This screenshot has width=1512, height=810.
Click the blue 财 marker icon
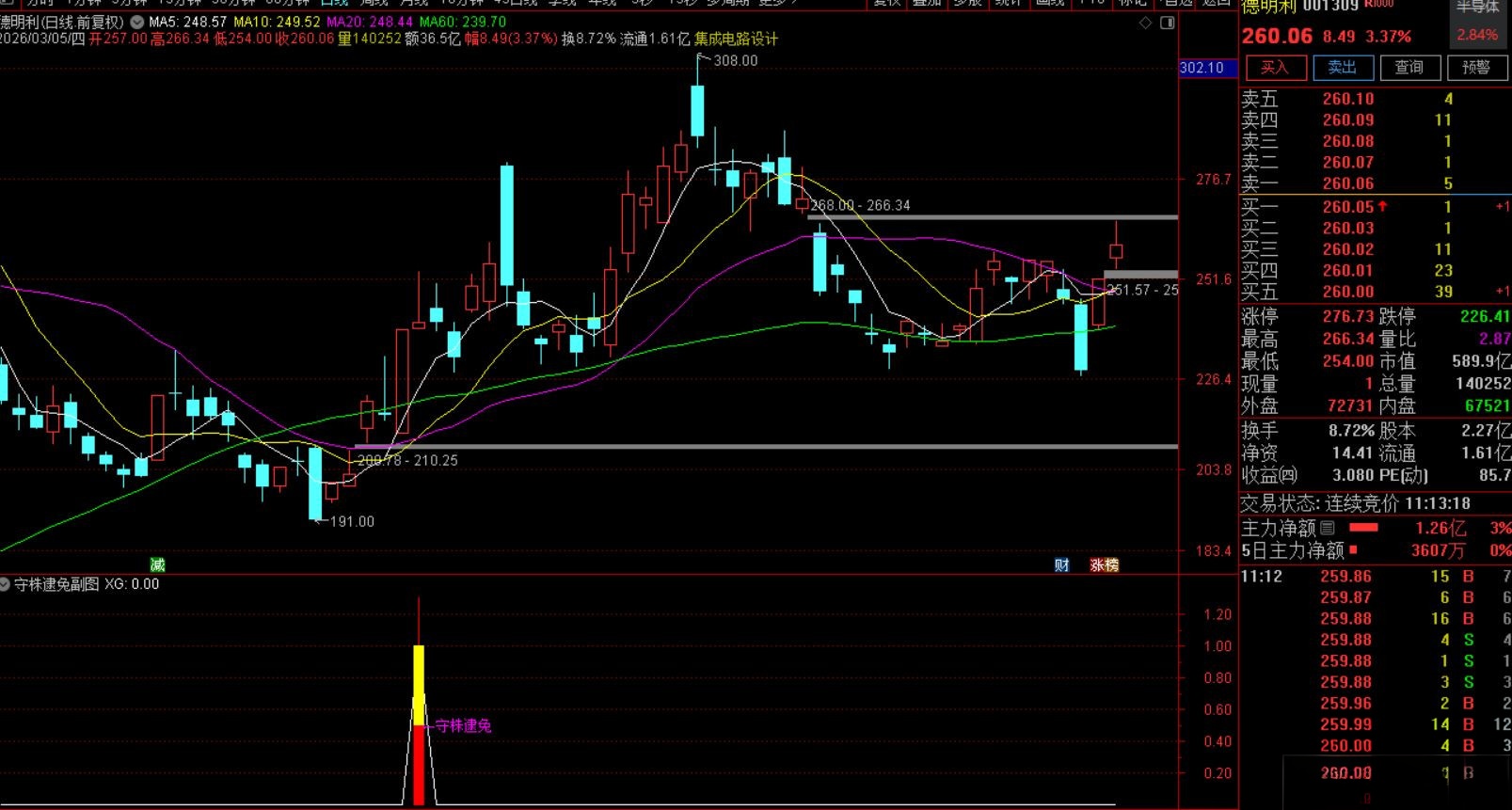tap(1061, 564)
